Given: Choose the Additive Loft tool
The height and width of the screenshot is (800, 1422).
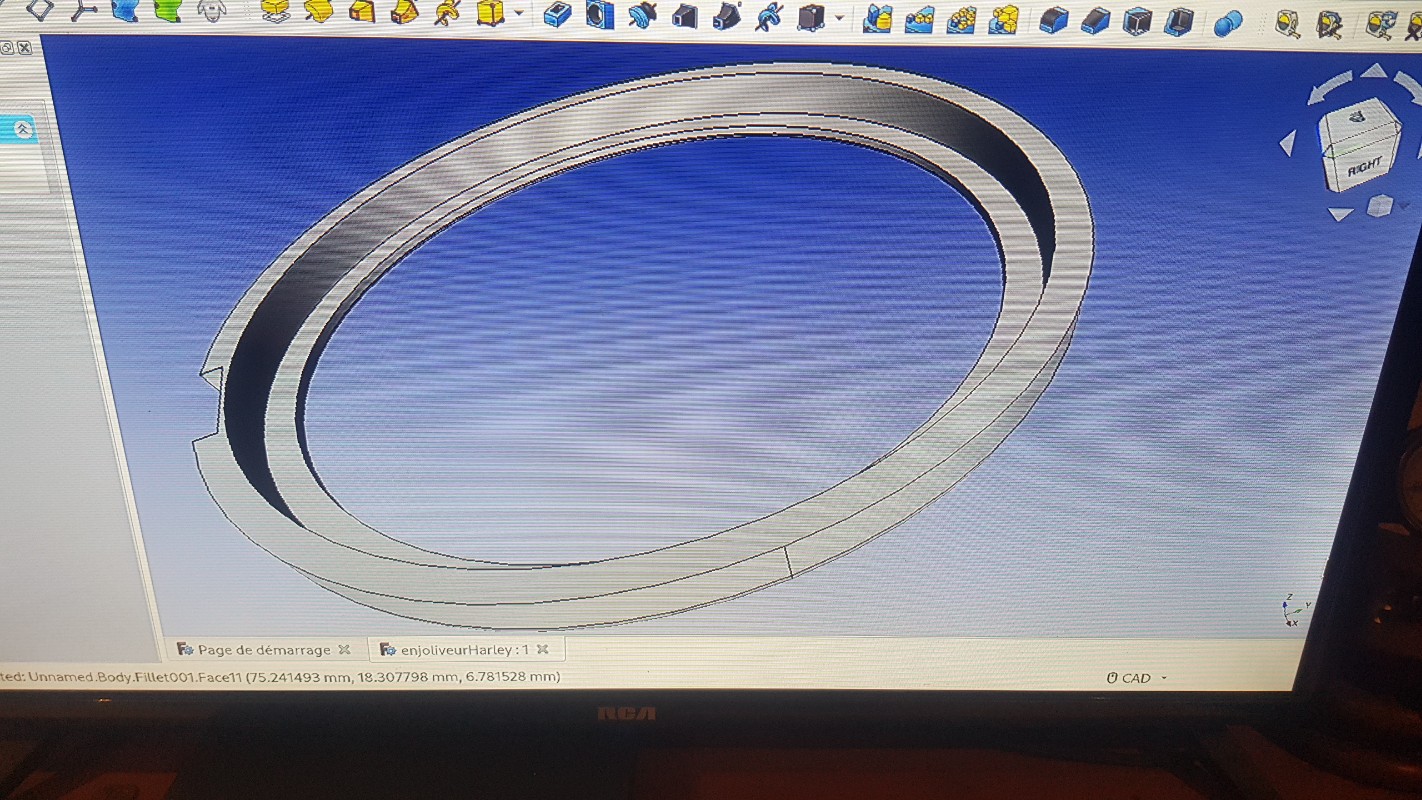Looking at the screenshot, I should (362, 12).
